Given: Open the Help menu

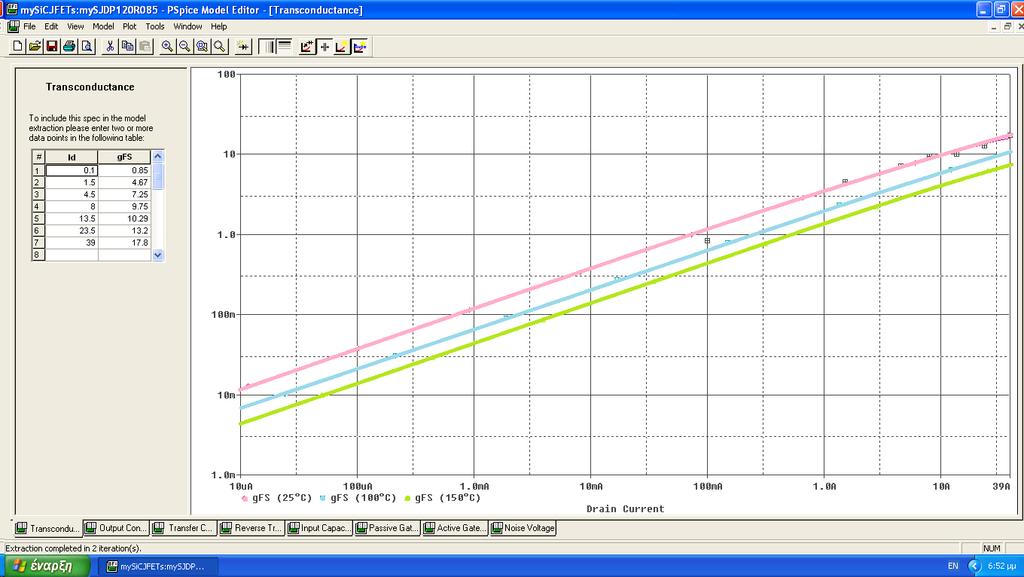Looking at the screenshot, I should point(219,27).
